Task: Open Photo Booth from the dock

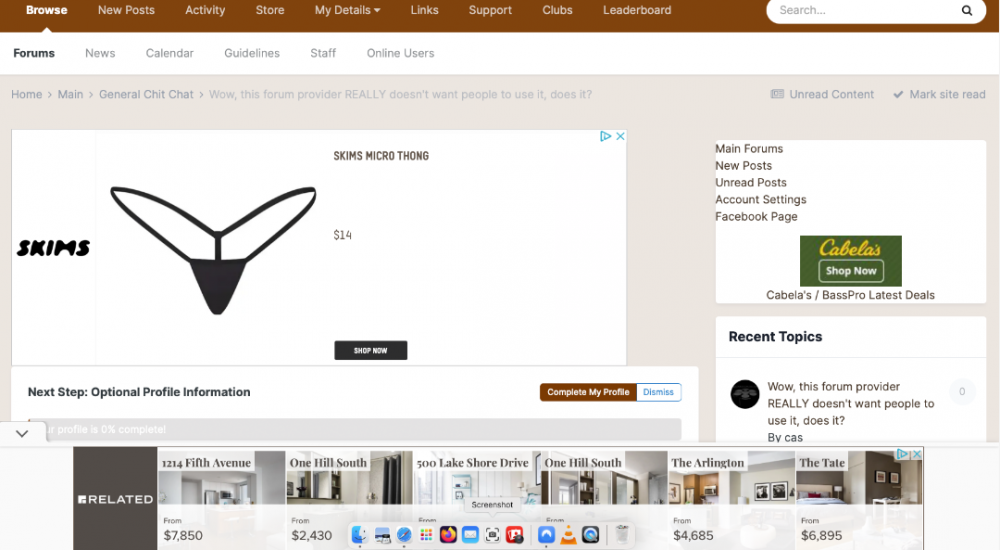Action: point(515,535)
